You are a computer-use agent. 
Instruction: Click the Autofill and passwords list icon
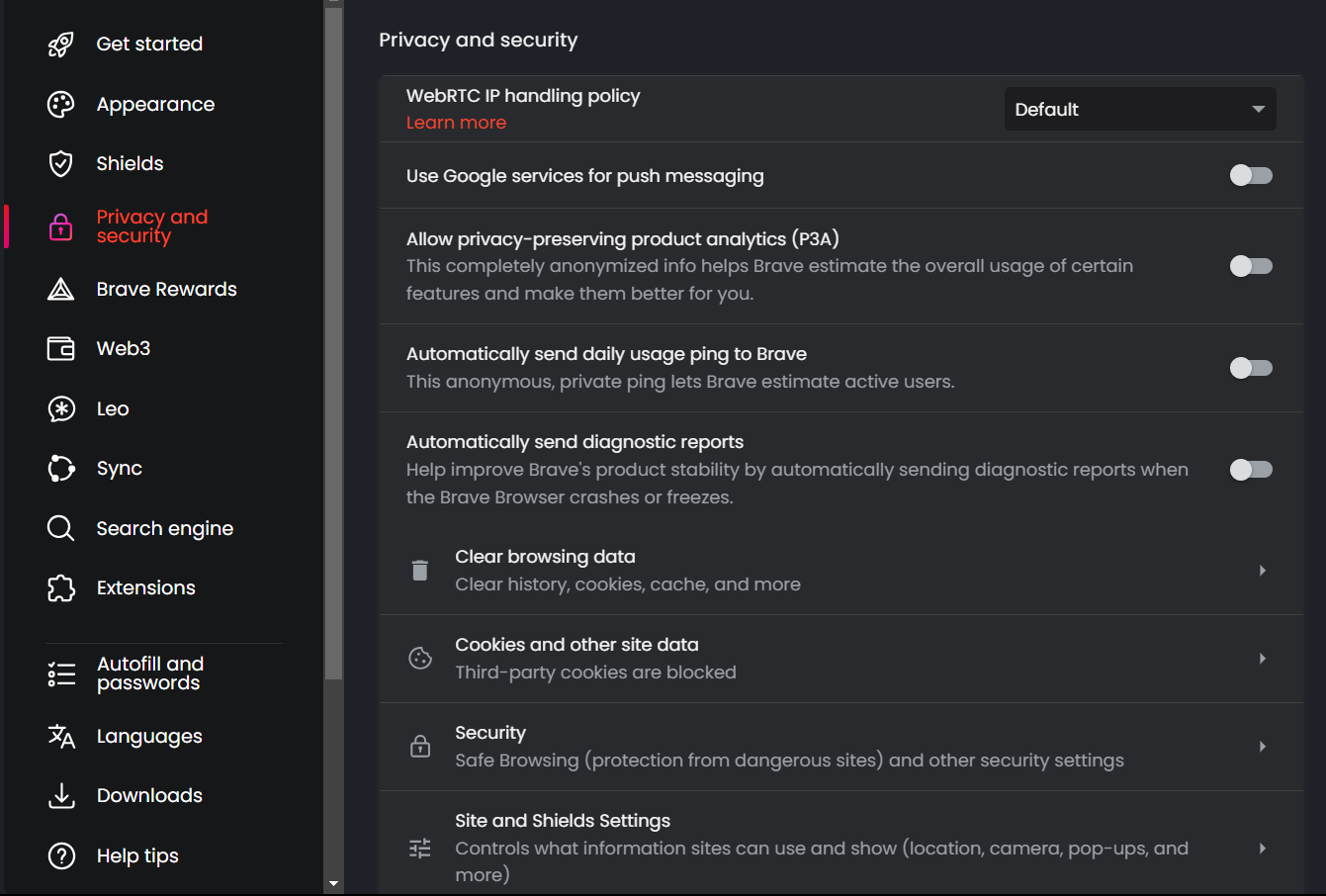point(61,674)
